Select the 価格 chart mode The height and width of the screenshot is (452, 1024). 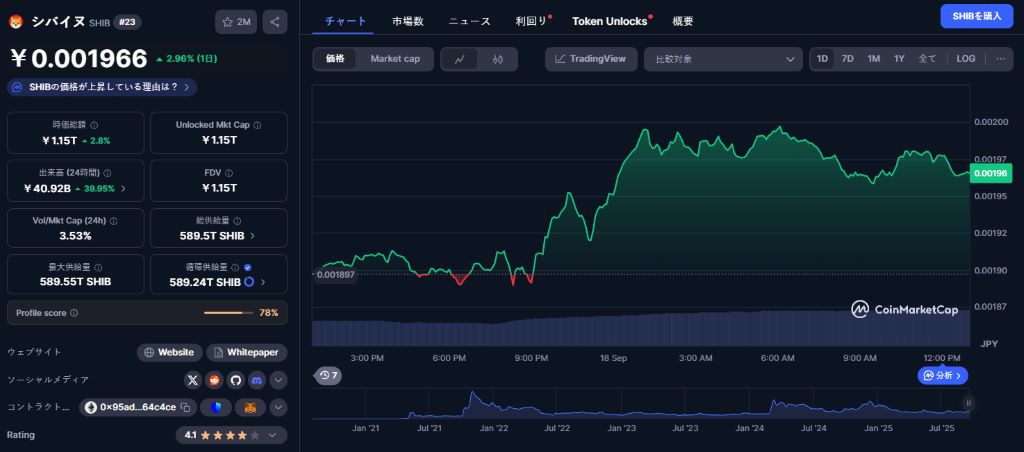tap(336, 59)
